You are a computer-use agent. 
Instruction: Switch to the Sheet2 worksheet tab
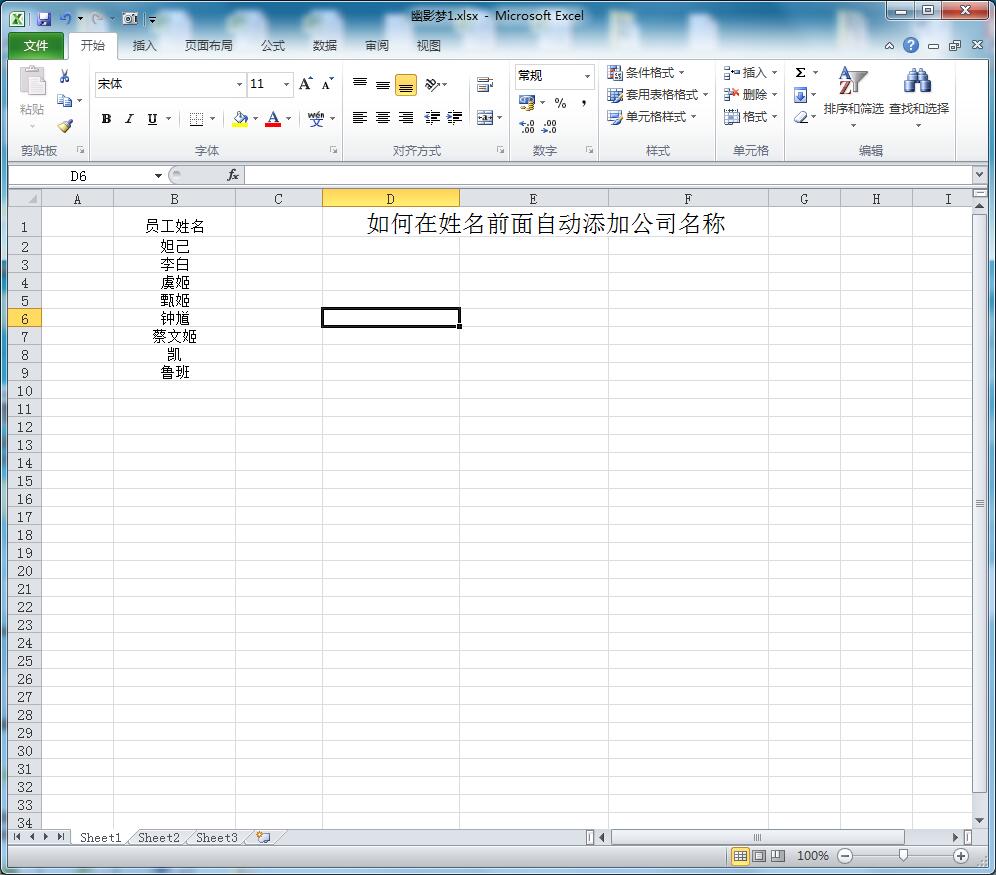click(x=159, y=838)
